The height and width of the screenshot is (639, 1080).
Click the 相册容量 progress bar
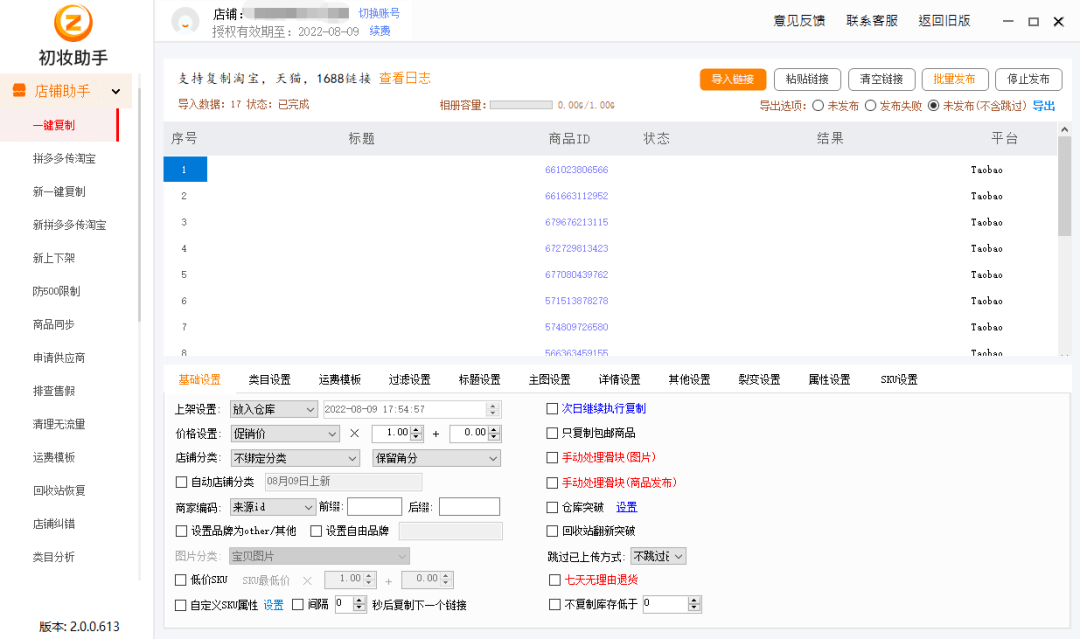[x=521, y=105]
